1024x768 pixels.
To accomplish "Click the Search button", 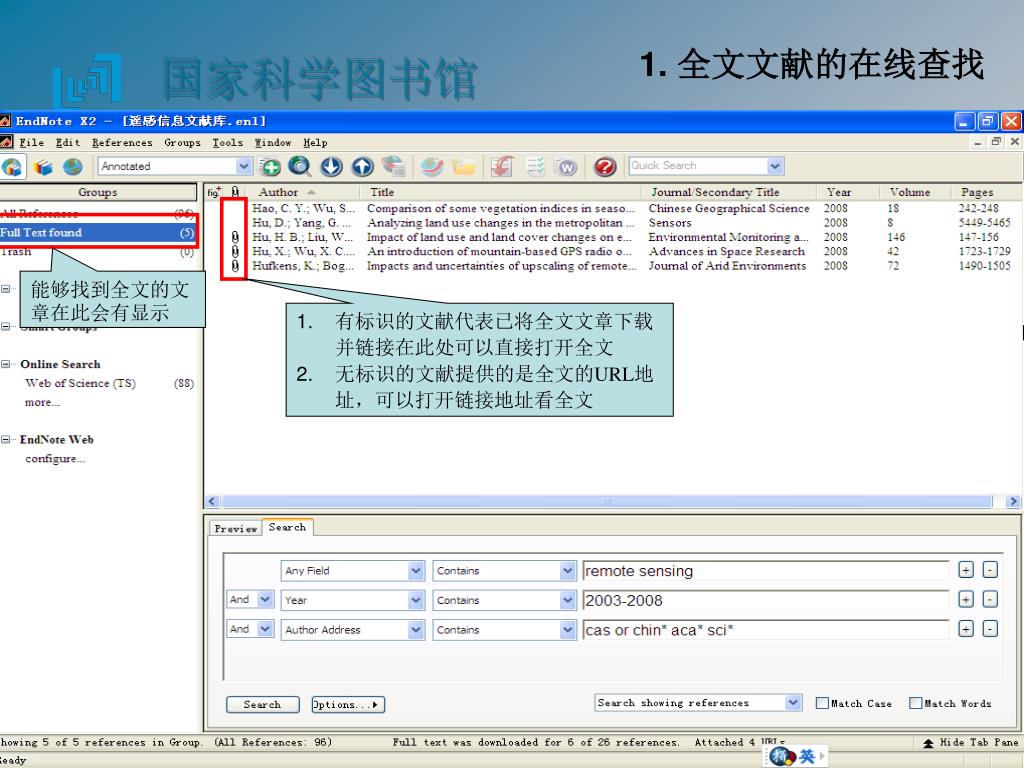I will [263, 705].
